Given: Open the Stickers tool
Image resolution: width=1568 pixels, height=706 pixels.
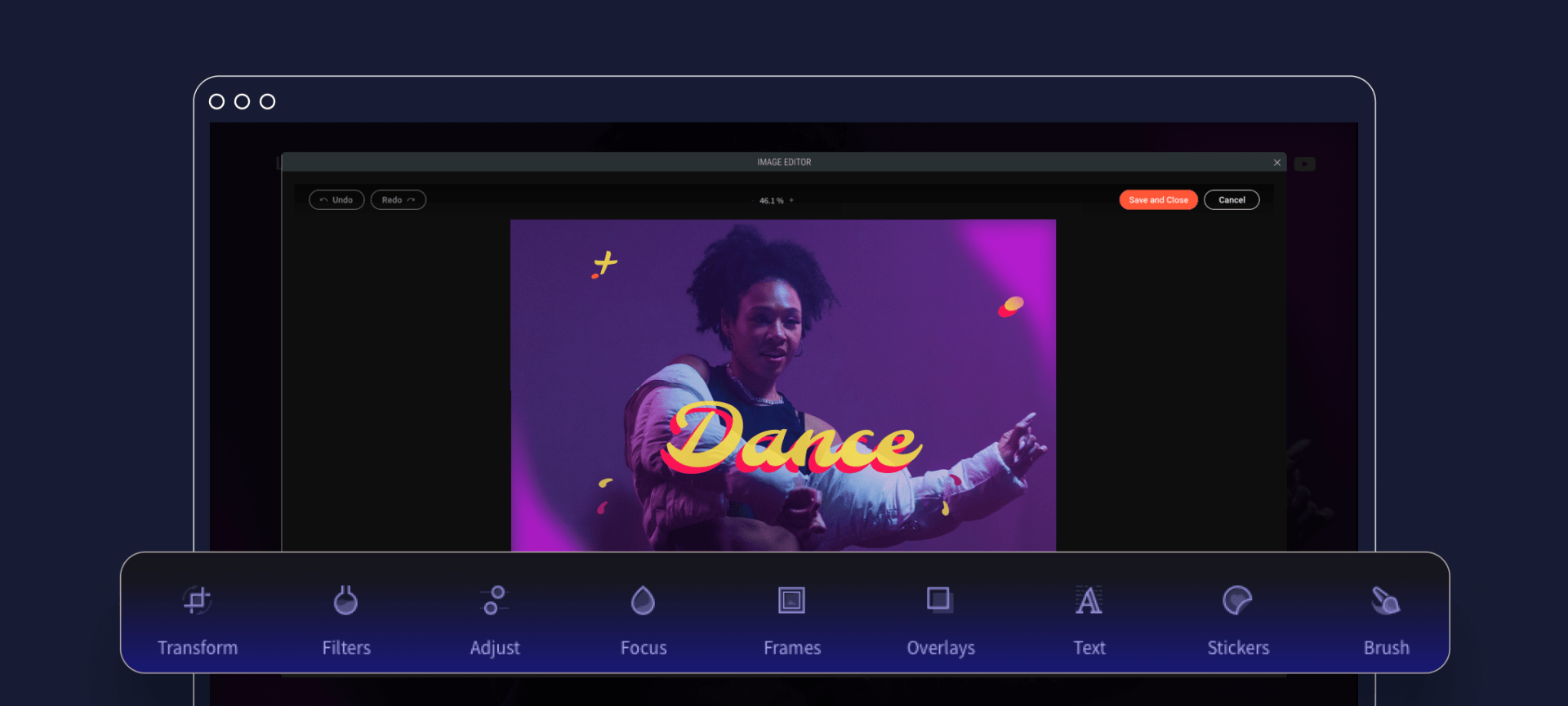Looking at the screenshot, I should (1238, 619).
